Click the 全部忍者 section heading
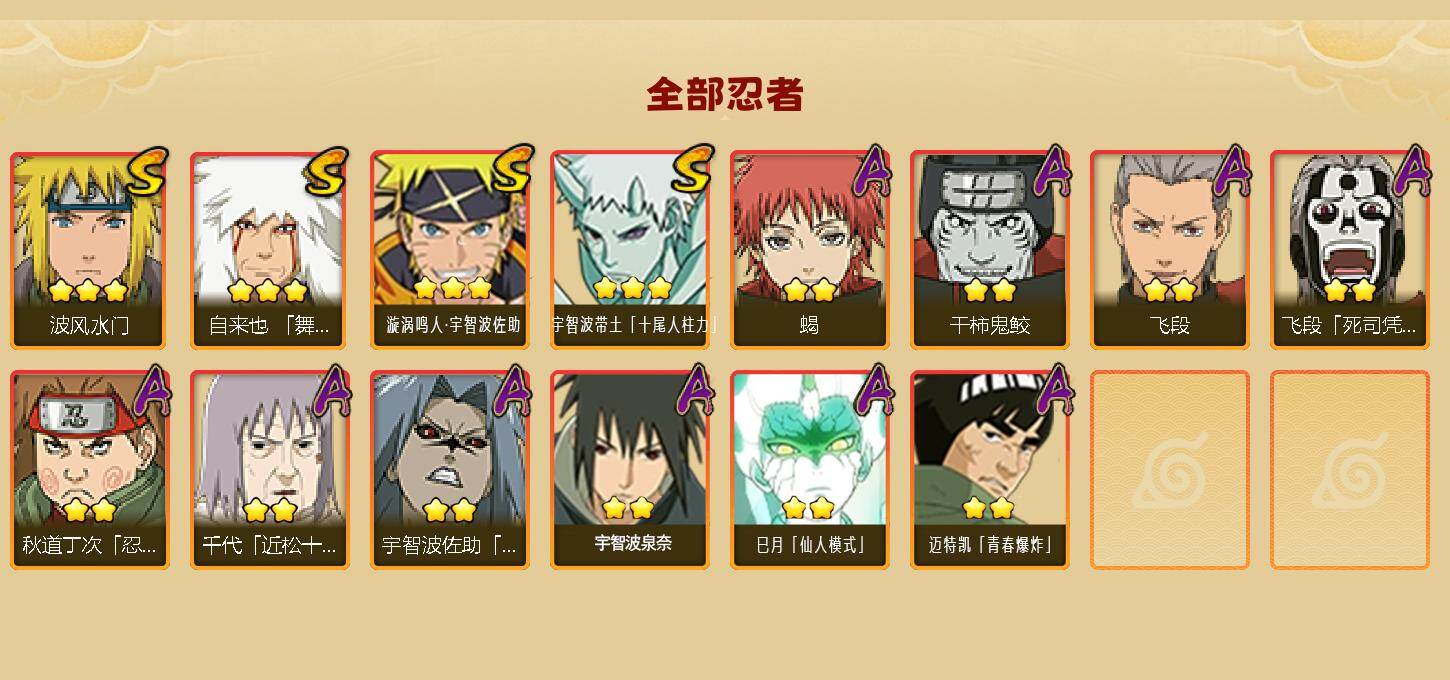This screenshot has width=1450, height=680. click(x=725, y=95)
